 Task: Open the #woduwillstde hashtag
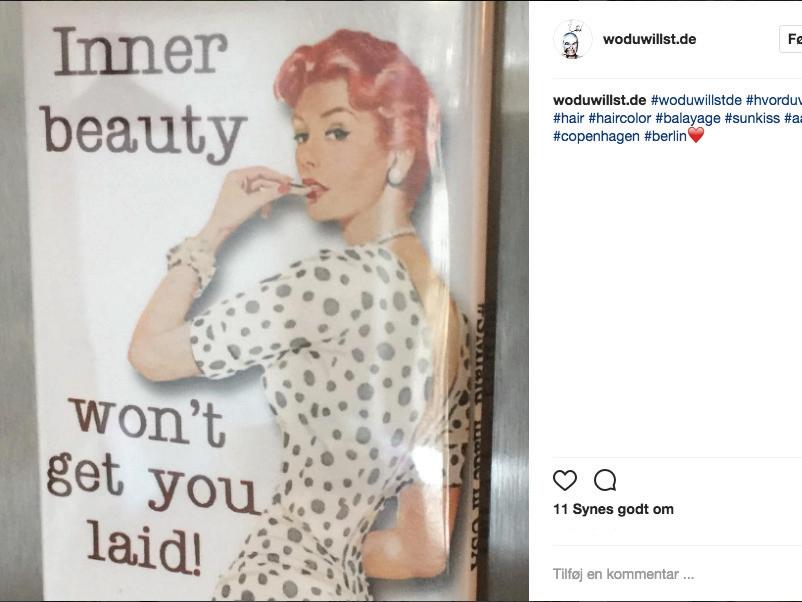coord(696,100)
